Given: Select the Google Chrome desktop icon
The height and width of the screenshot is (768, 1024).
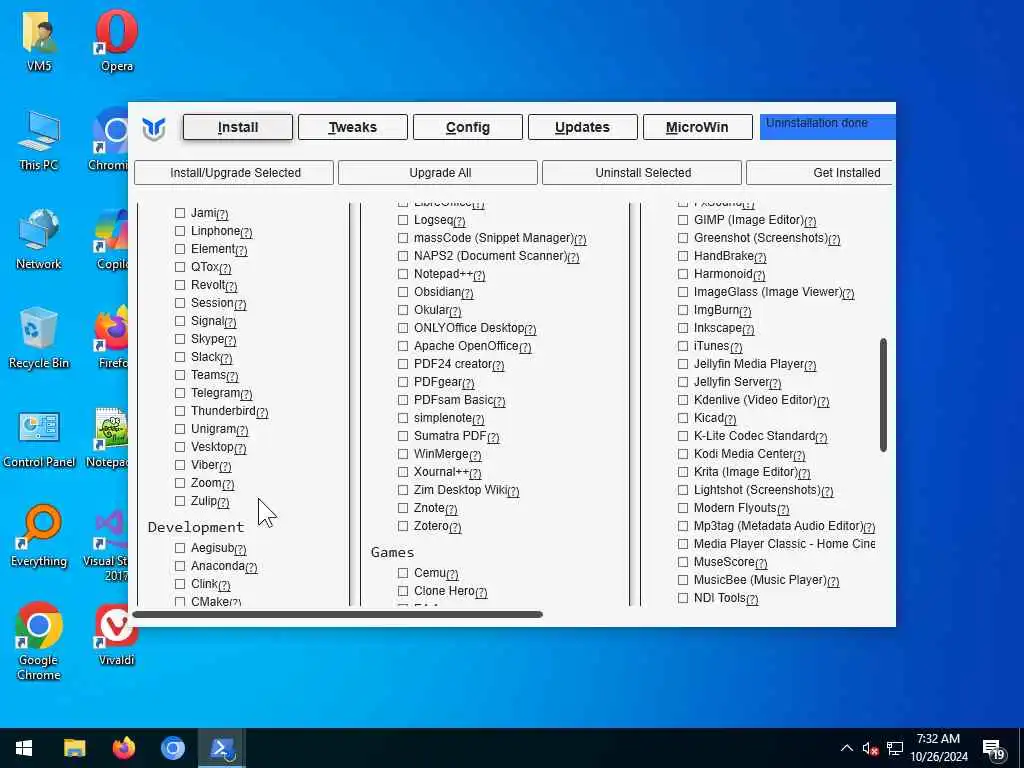Looking at the screenshot, I should [x=39, y=641].
